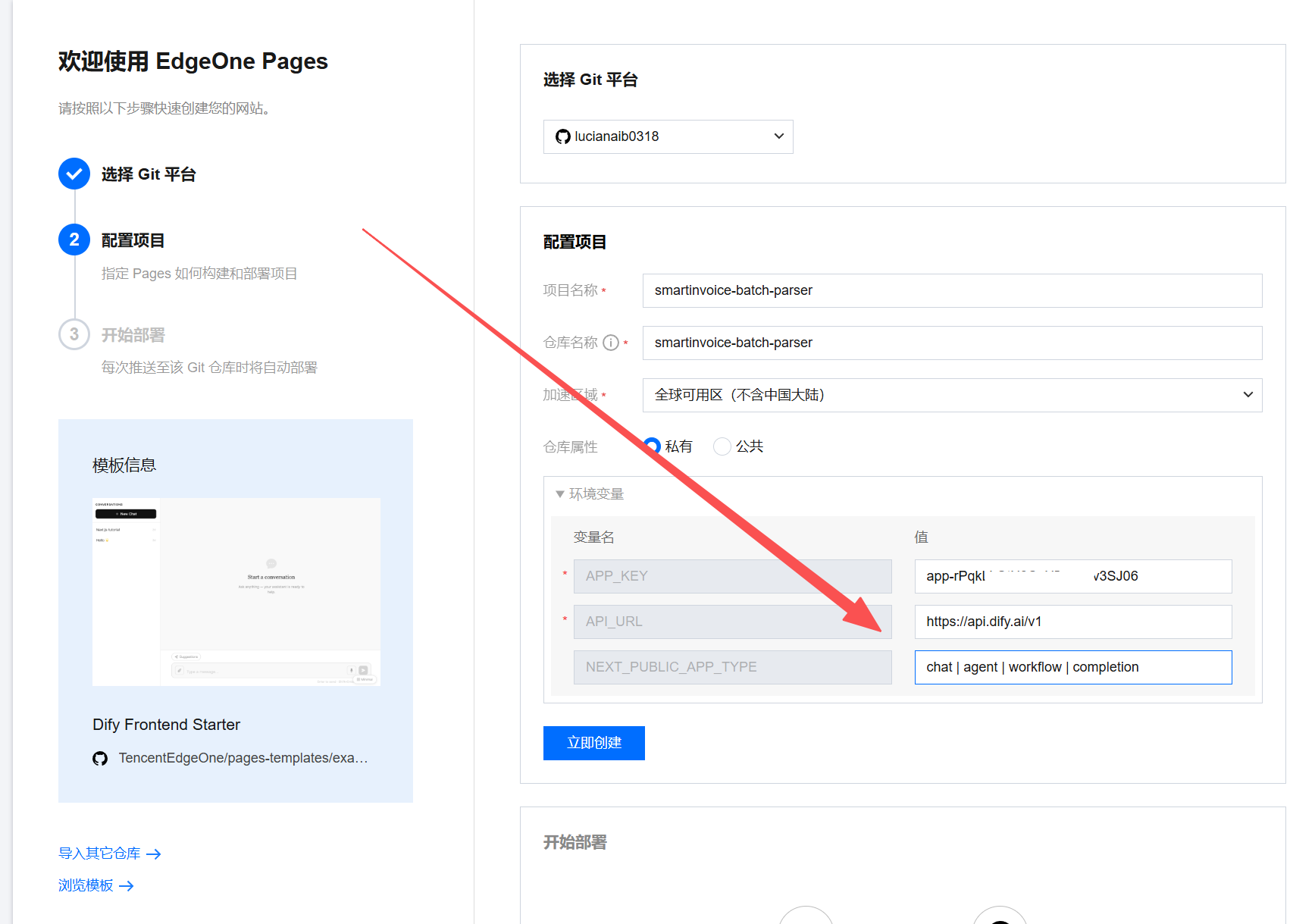Click the 配置项目 step label in sidebar
Viewport: 1315px width, 924px height.
coord(133,240)
